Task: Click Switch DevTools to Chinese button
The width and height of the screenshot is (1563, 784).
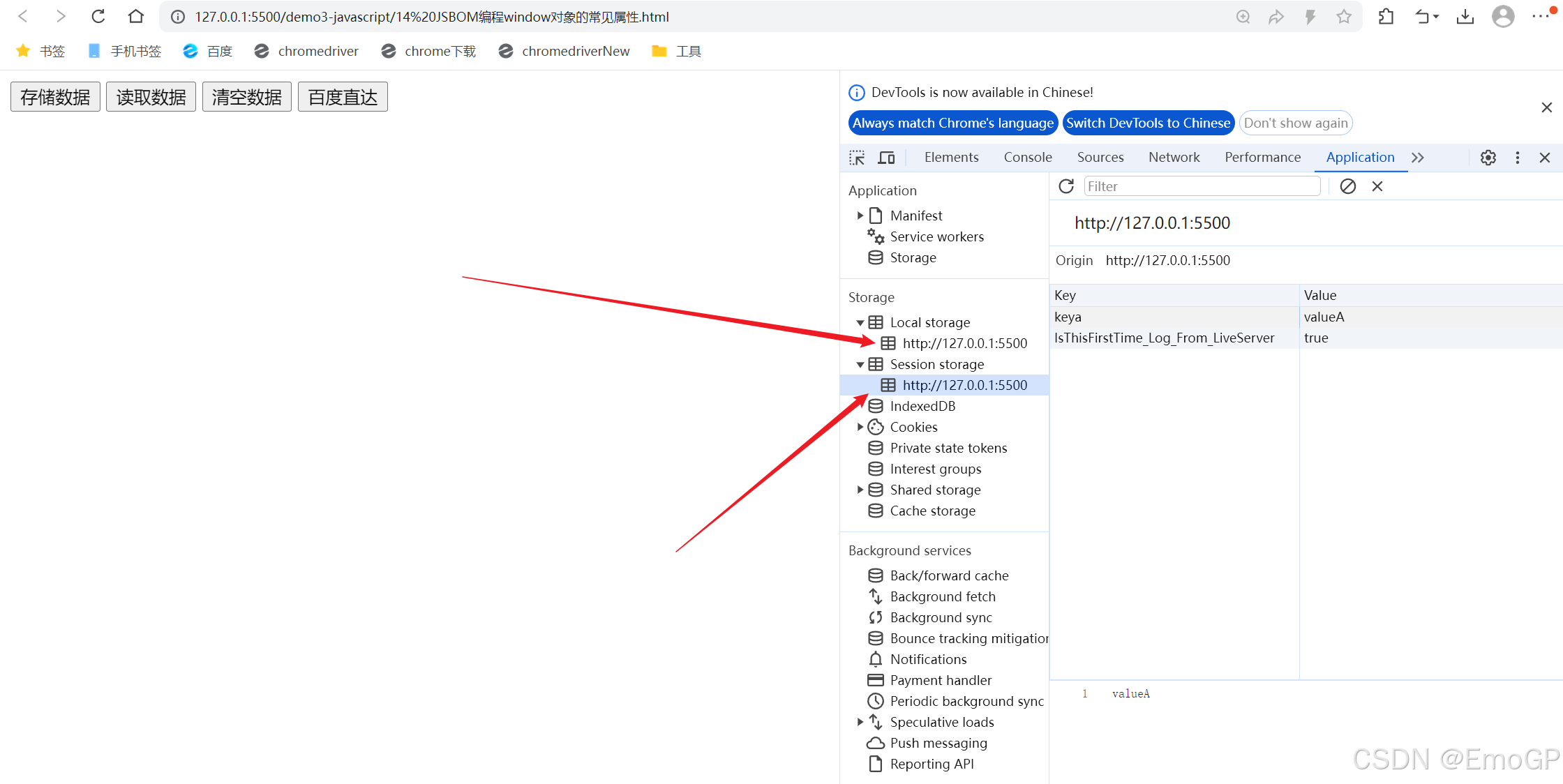Action: pos(1148,123)
